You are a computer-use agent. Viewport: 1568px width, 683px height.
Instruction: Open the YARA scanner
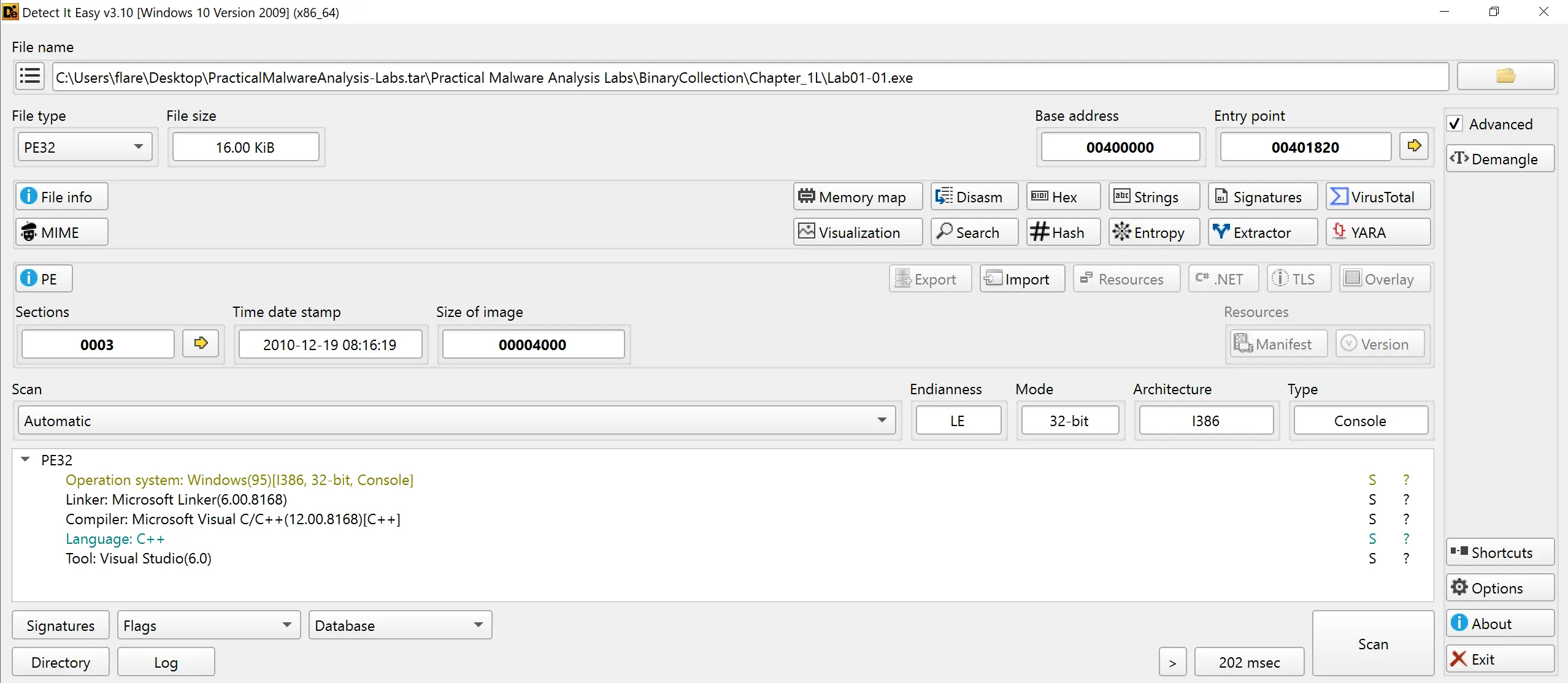(x=1377, y=232)
